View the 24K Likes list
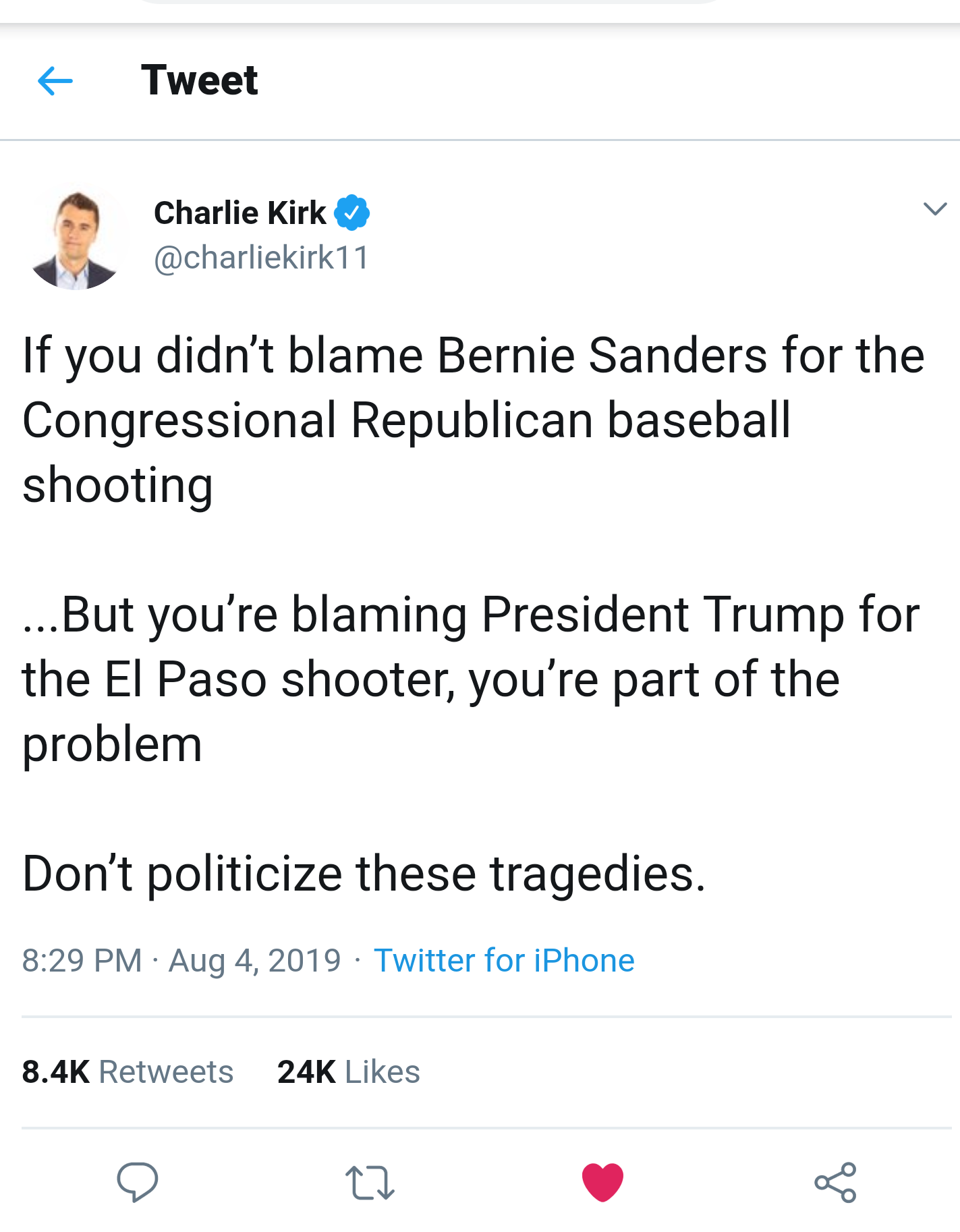Image resolution: width=960 pixels, height=1232 pixels. pos(348,1072)
